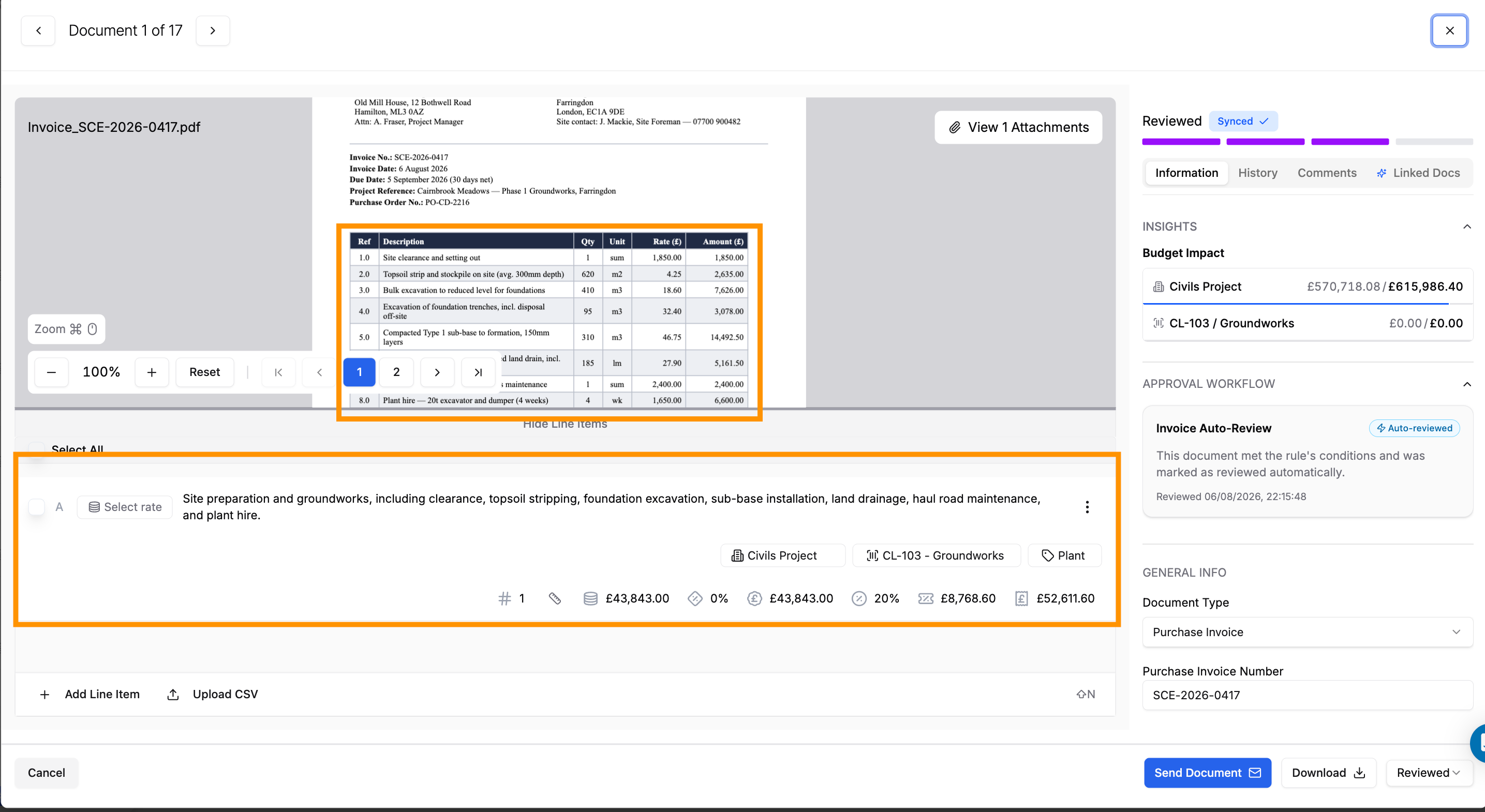Go to the next document
This screenshot has height=812, width=1485.
[x=213, y=31]
